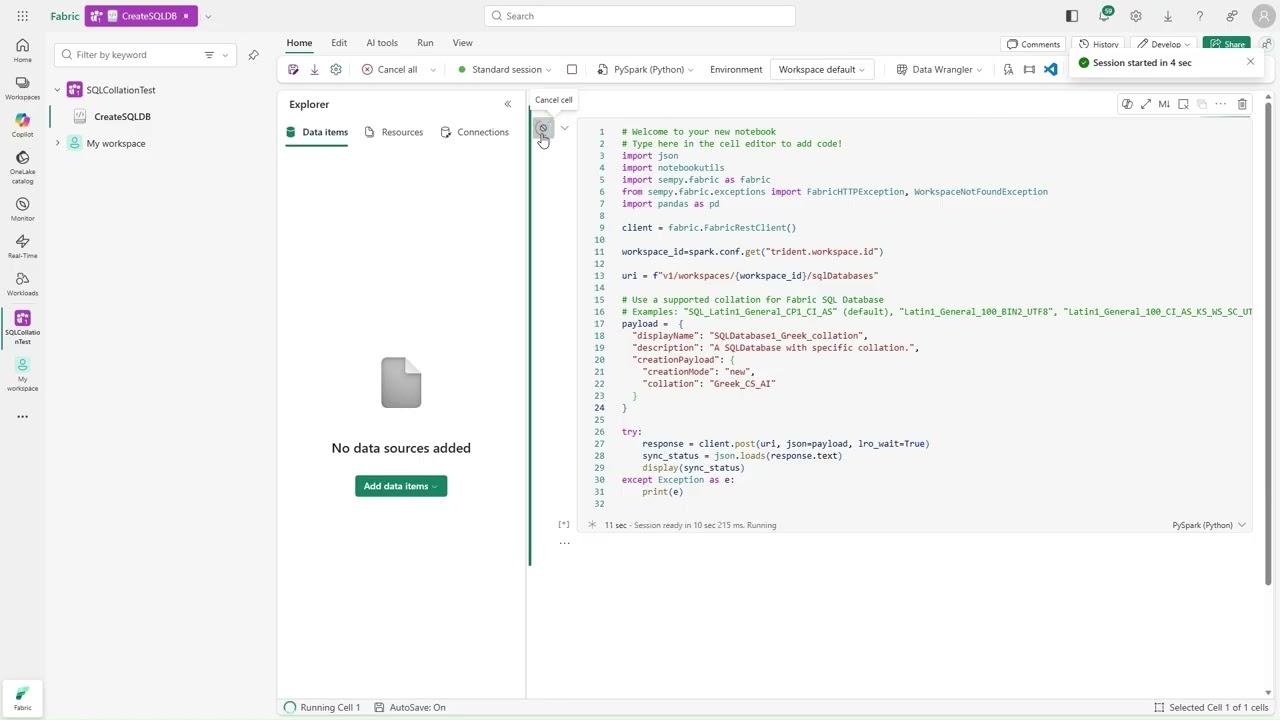Toggle the layout panel icon in header
The height and width of the screenshot is (720, 1280).
pyautogui.click(x=1072, y=16)
